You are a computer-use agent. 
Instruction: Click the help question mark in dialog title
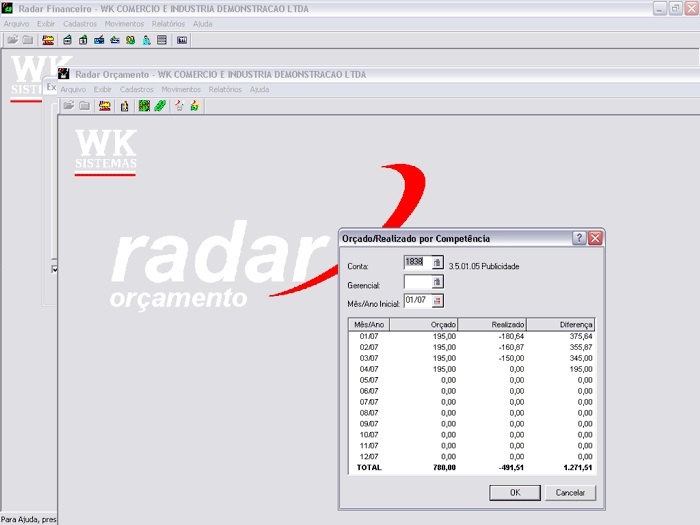pyautogui.click(x=579, y=238)
